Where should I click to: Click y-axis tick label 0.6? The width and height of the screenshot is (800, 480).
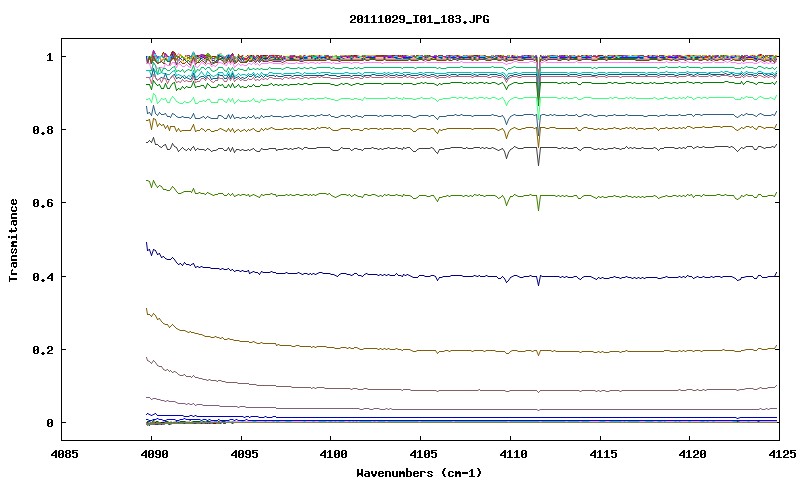43,203
